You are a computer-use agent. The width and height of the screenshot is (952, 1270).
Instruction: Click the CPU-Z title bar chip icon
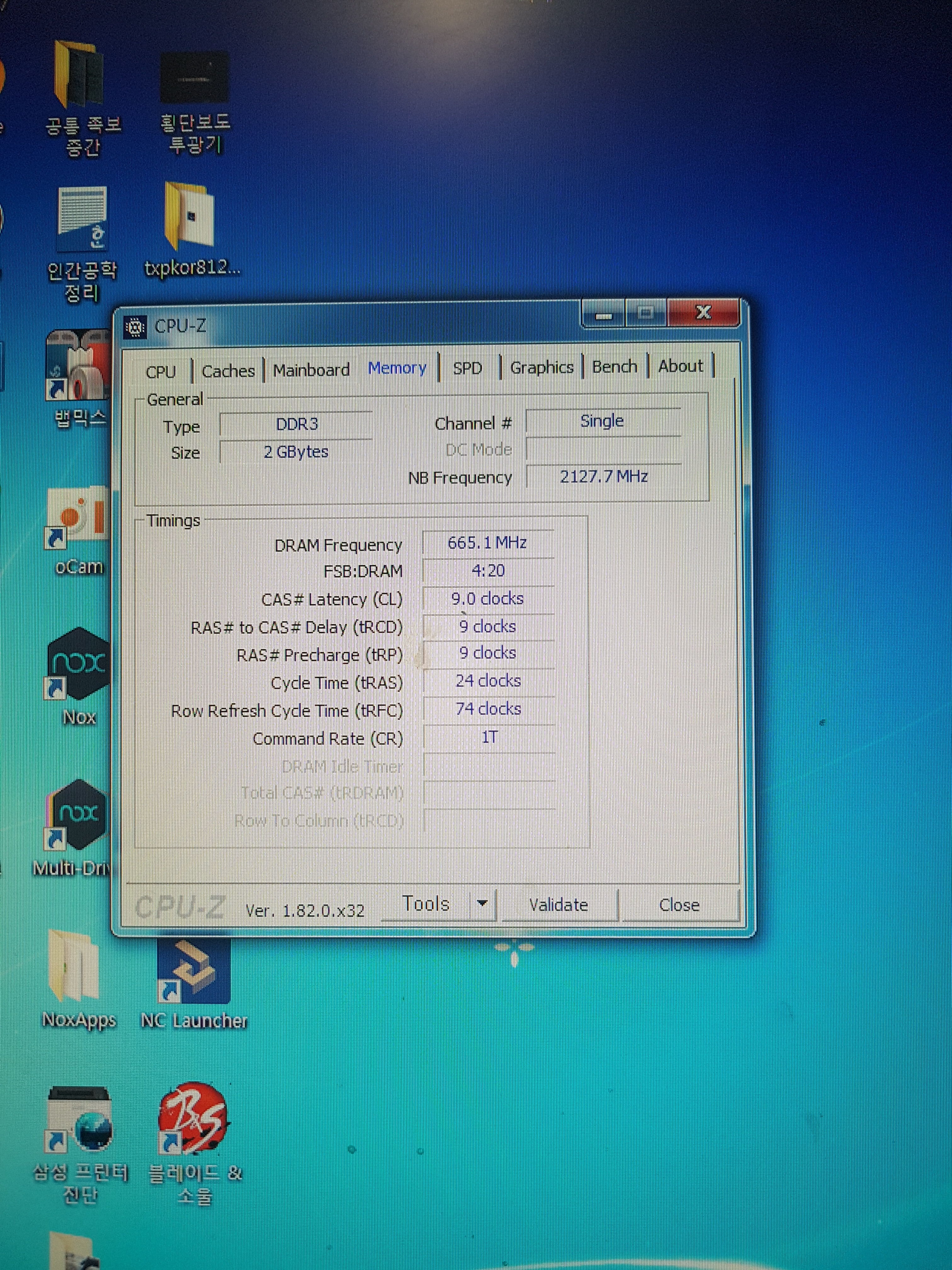[x=135, y=327]
